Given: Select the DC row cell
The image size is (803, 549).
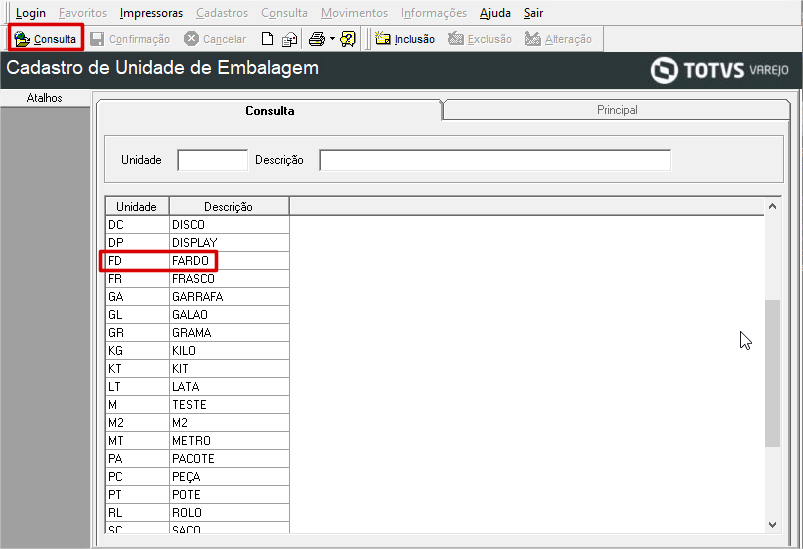Looking at the screenshot, I should click(137, 225).
